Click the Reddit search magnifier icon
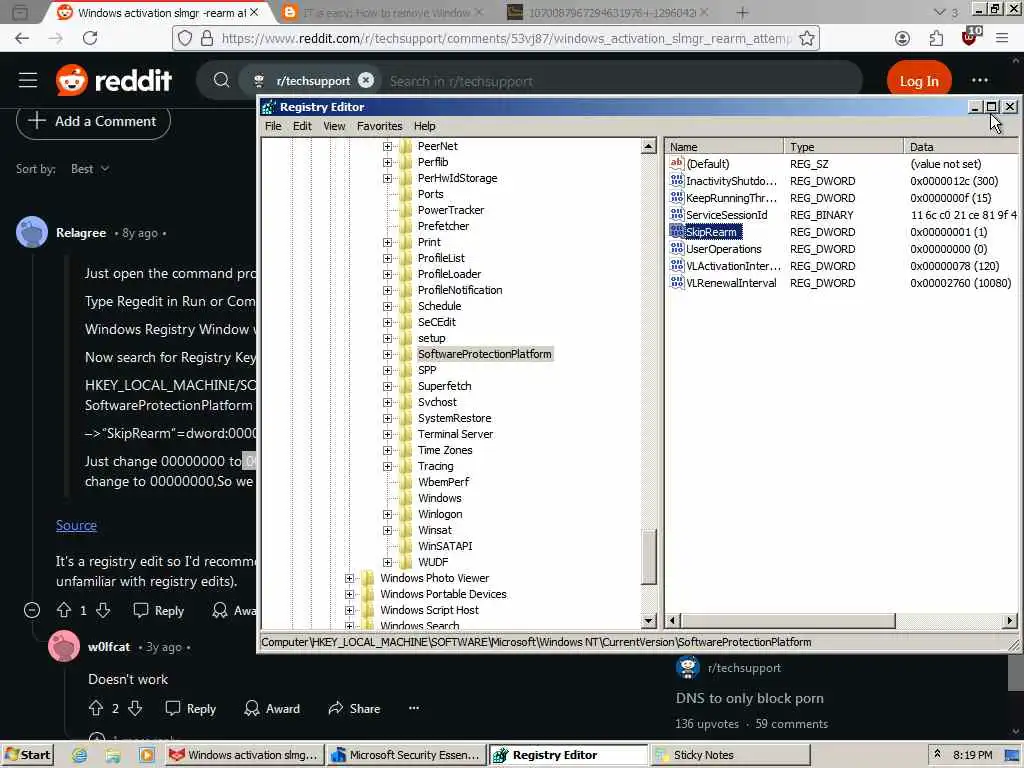 [x=221, y=80]
